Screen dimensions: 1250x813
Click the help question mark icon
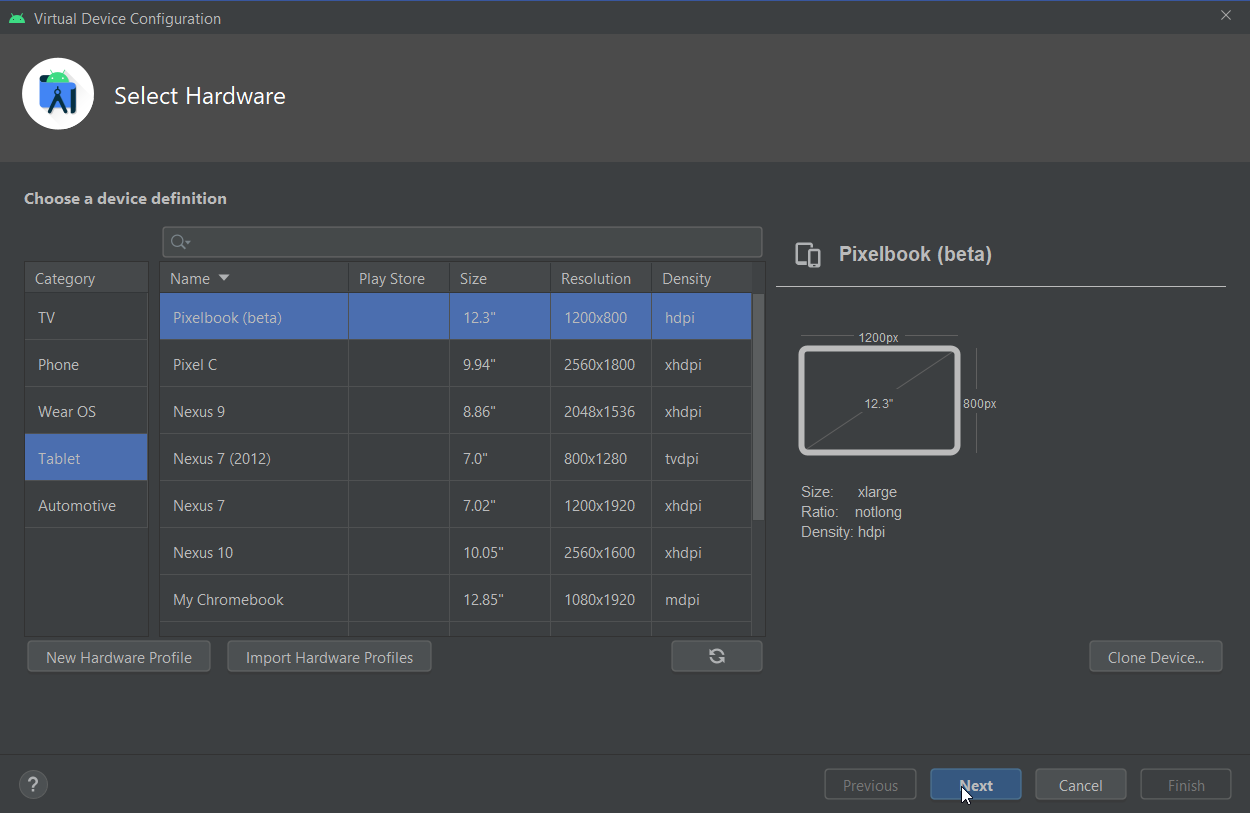pos(34,785)
